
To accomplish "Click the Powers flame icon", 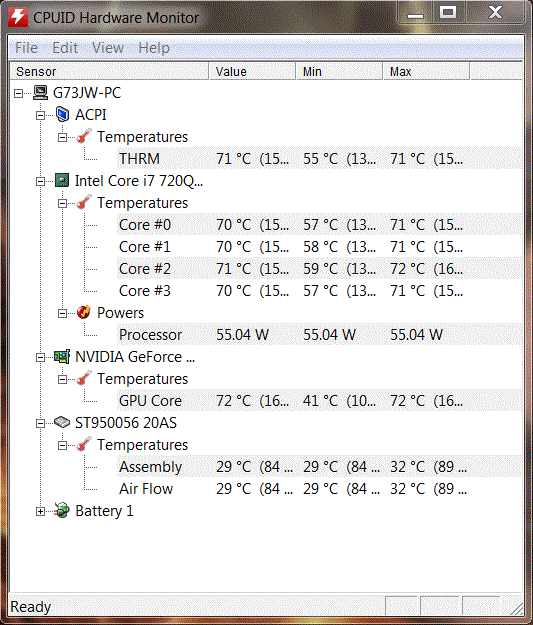I will tap(84, 312).
